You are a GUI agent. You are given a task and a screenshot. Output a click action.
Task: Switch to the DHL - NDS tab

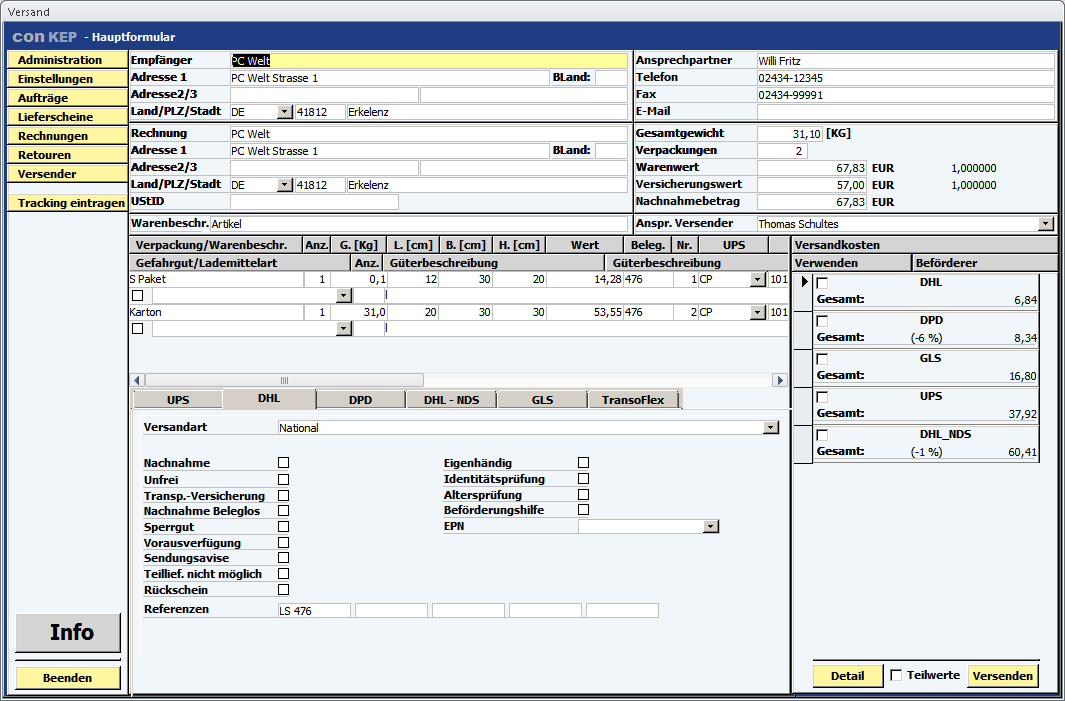tap(451, 399)
